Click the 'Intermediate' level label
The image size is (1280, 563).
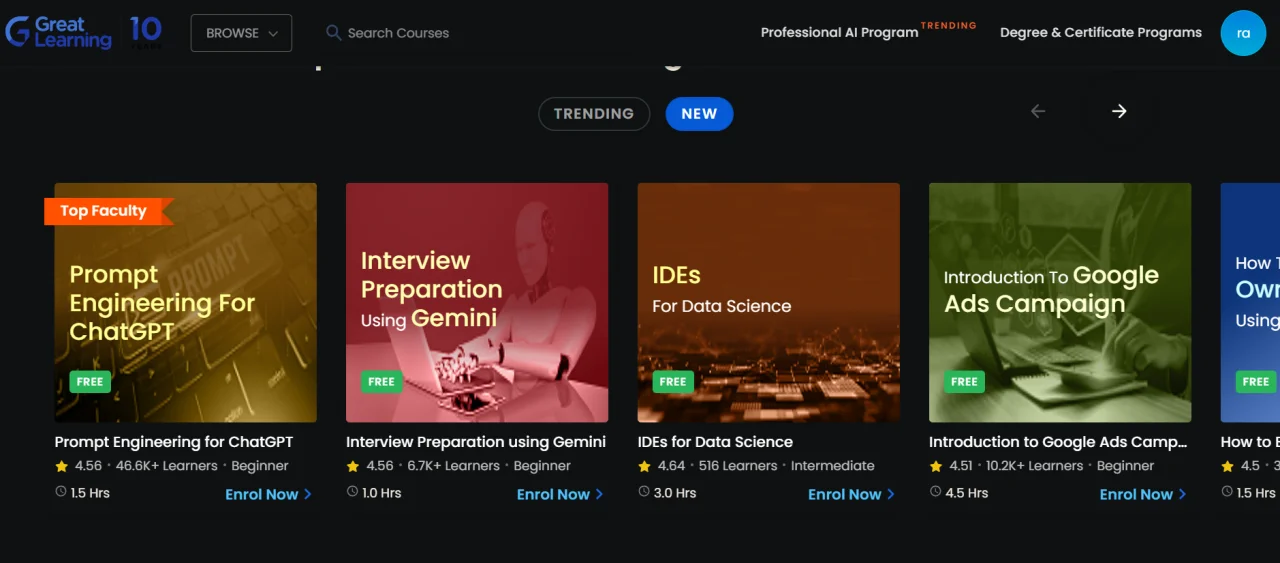(833, 466)
